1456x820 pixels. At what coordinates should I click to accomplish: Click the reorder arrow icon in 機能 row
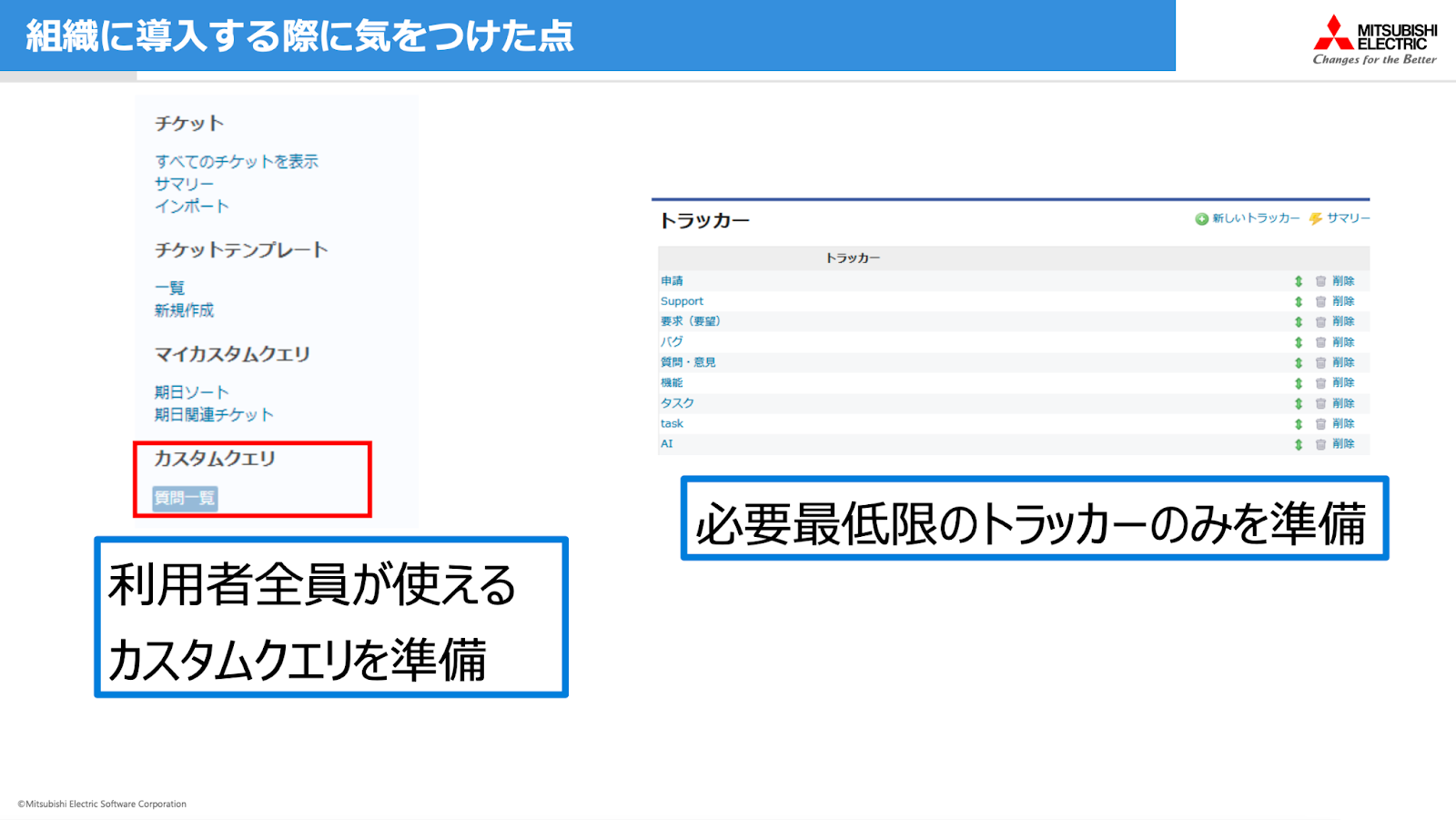[1299, 383]
